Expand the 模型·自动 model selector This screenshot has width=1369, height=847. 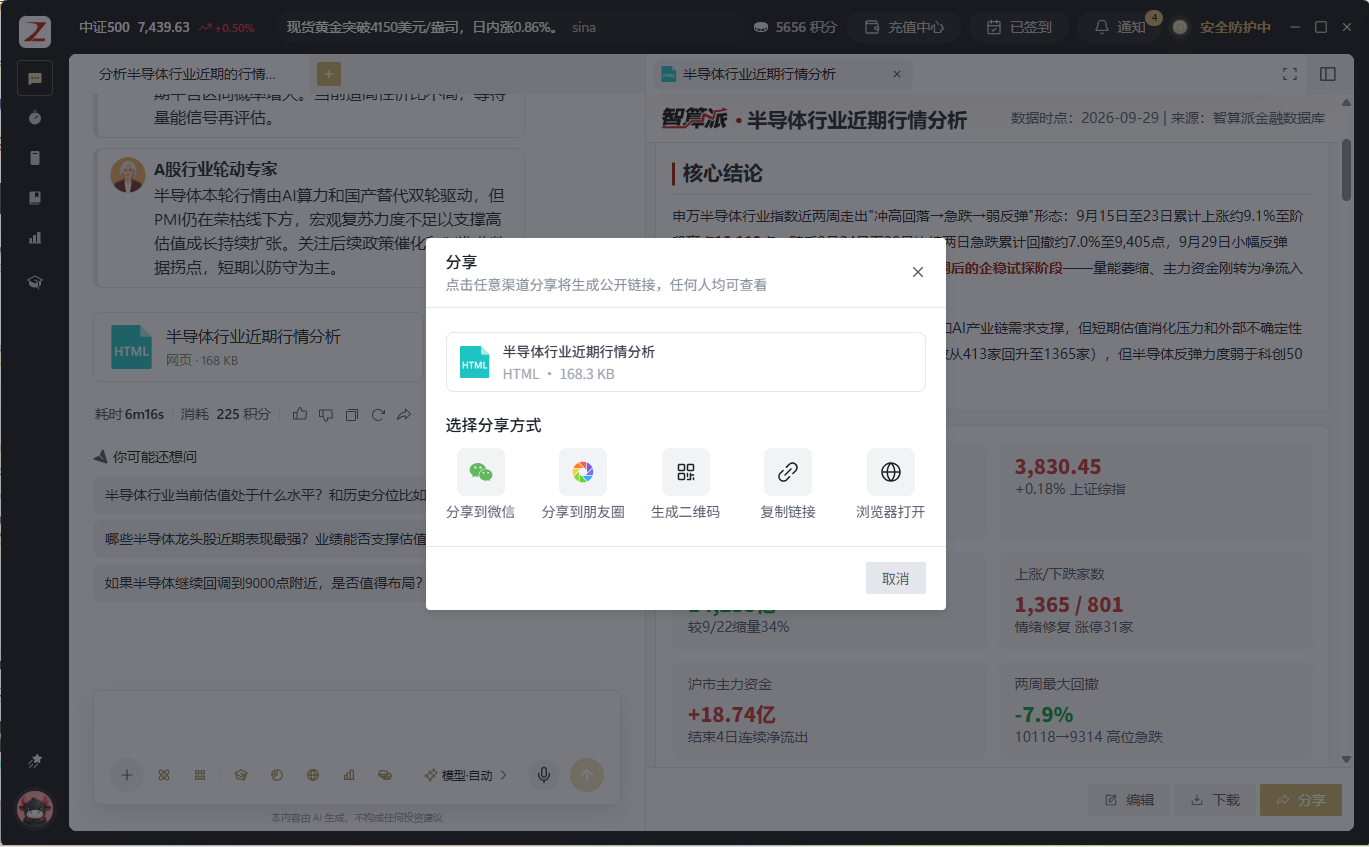pos(466,775)
